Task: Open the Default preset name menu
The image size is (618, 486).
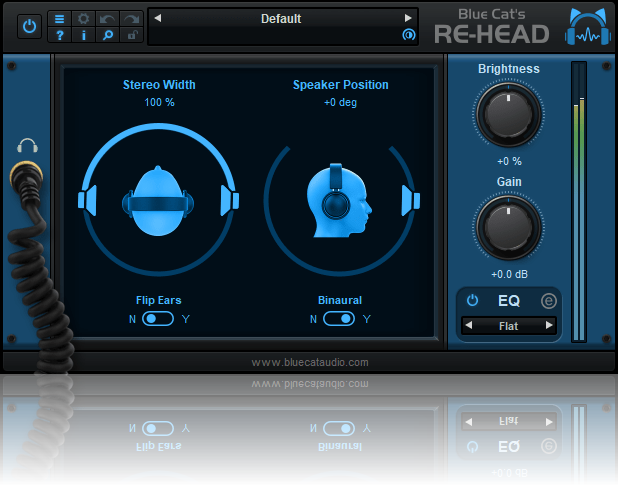Action: [281, 18]
